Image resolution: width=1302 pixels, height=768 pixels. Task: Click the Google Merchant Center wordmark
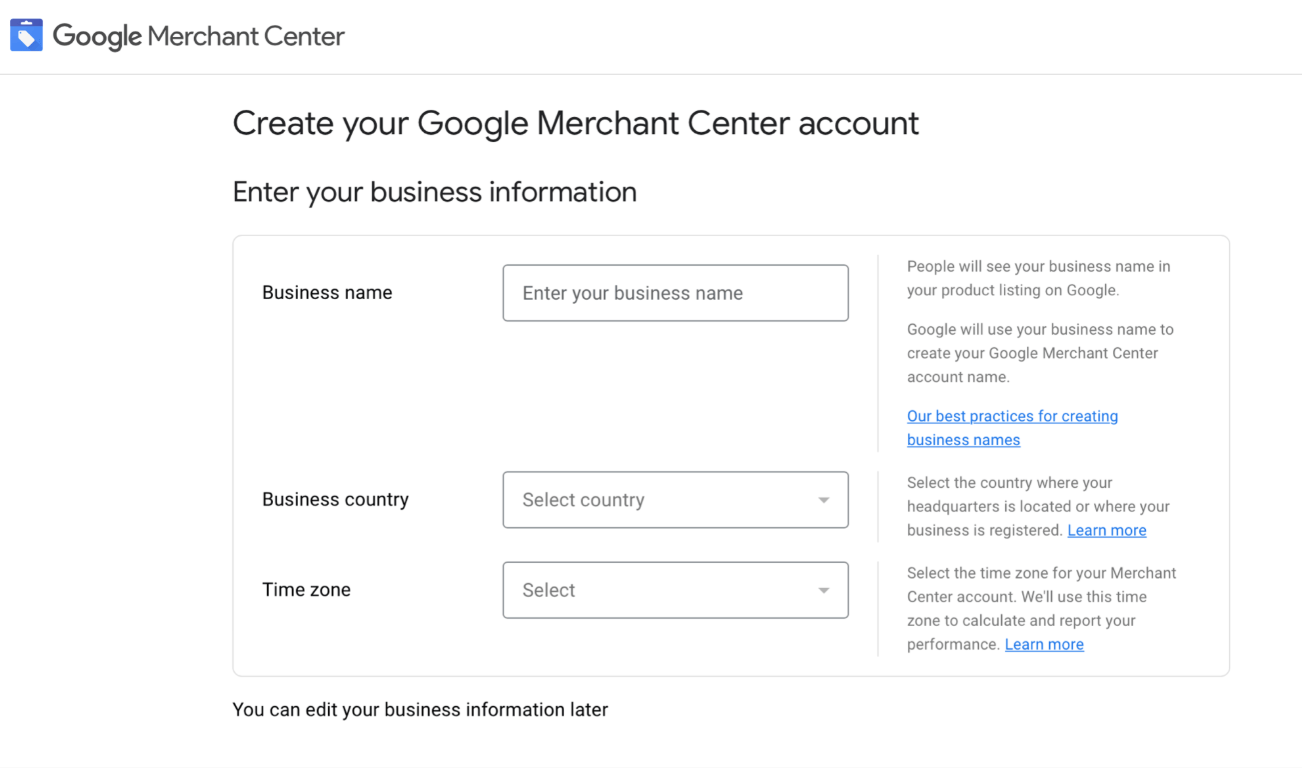click(198, 37)
